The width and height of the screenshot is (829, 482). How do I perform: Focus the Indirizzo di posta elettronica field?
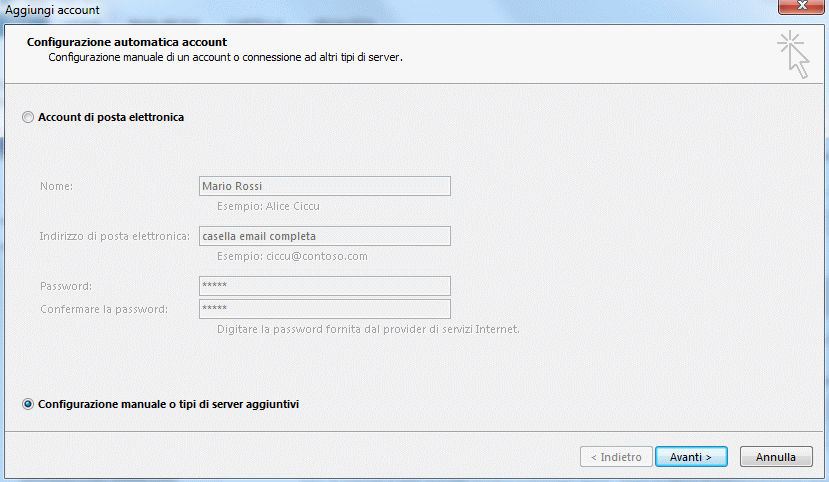(x=324, y=236)
